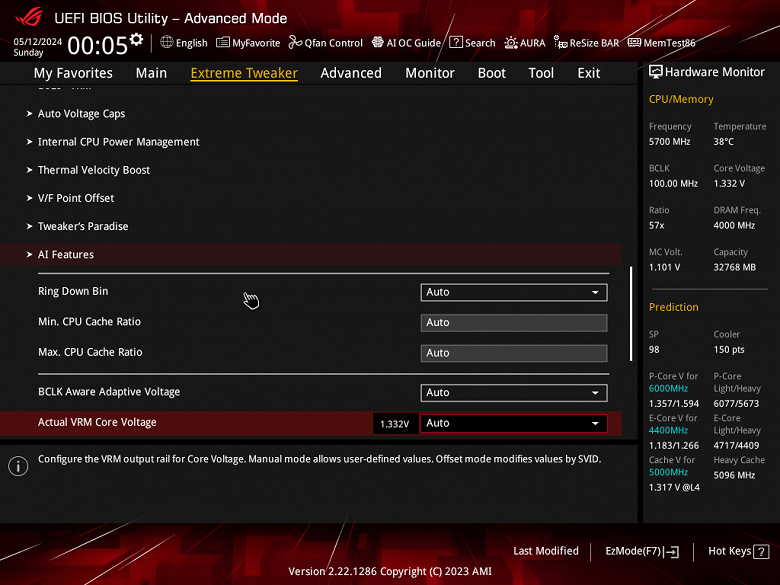Open MyFavorite list icon
Screen dimensions: 780x585
pyautogui.click(x=223, y=42)
